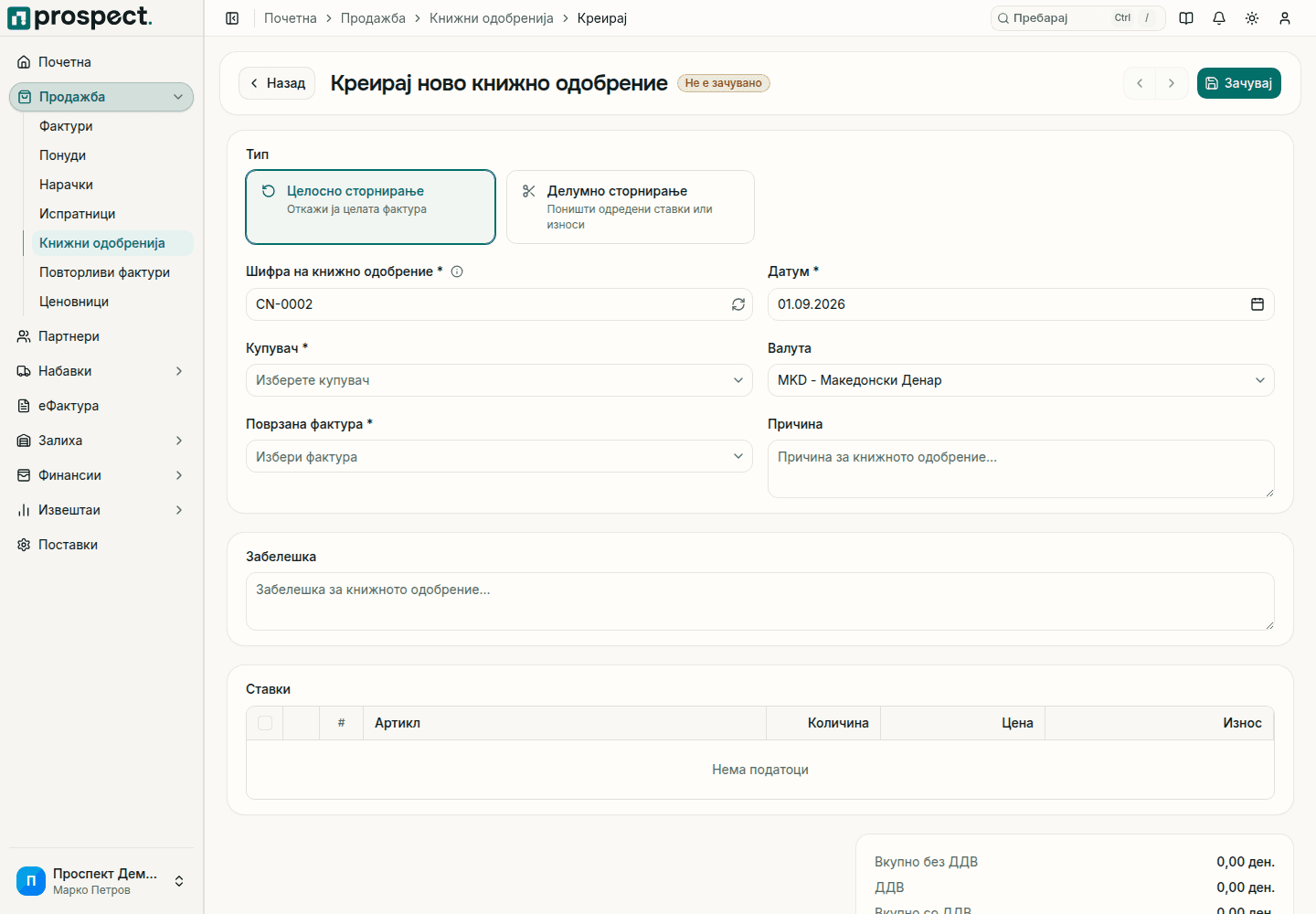
Task: Open the date picker calendar icon
Action: 1258,304
